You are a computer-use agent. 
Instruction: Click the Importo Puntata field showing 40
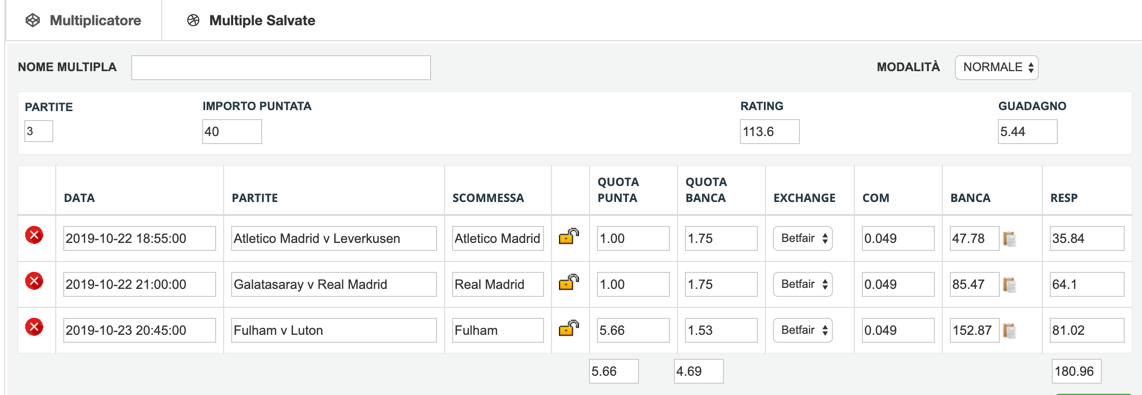[232, 132]
